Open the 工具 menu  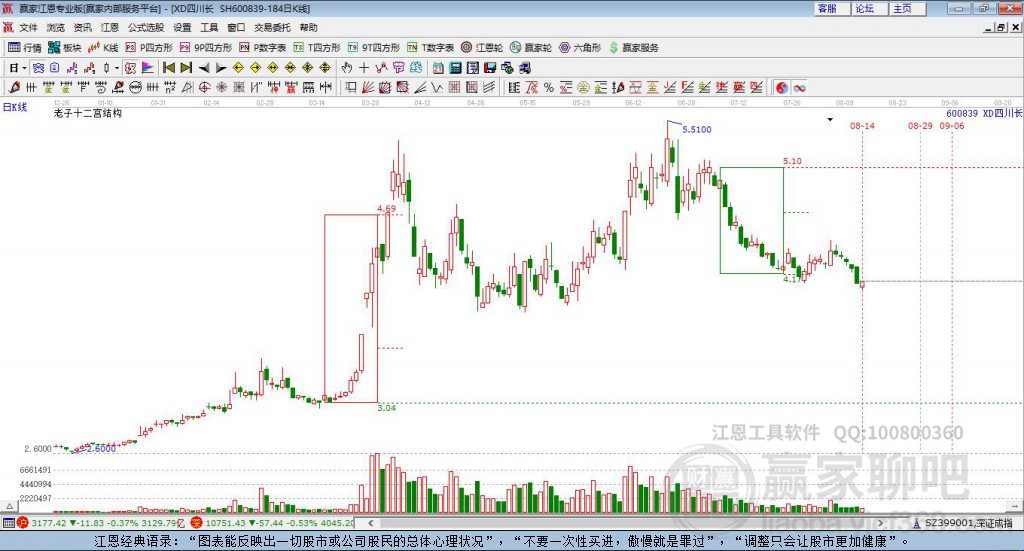click(209, 27)
